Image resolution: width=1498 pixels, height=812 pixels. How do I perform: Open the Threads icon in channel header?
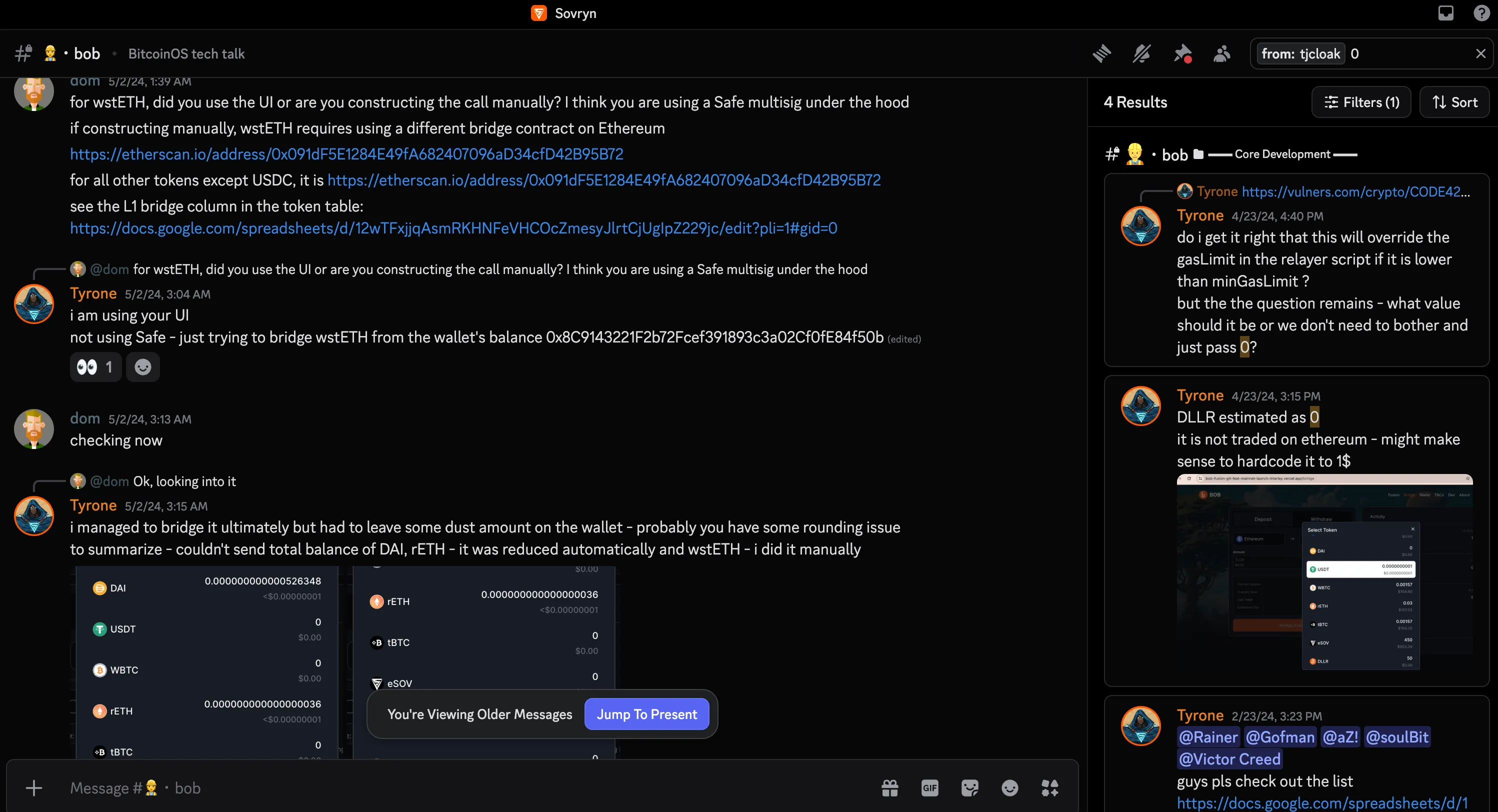[x=1101, y=54]
